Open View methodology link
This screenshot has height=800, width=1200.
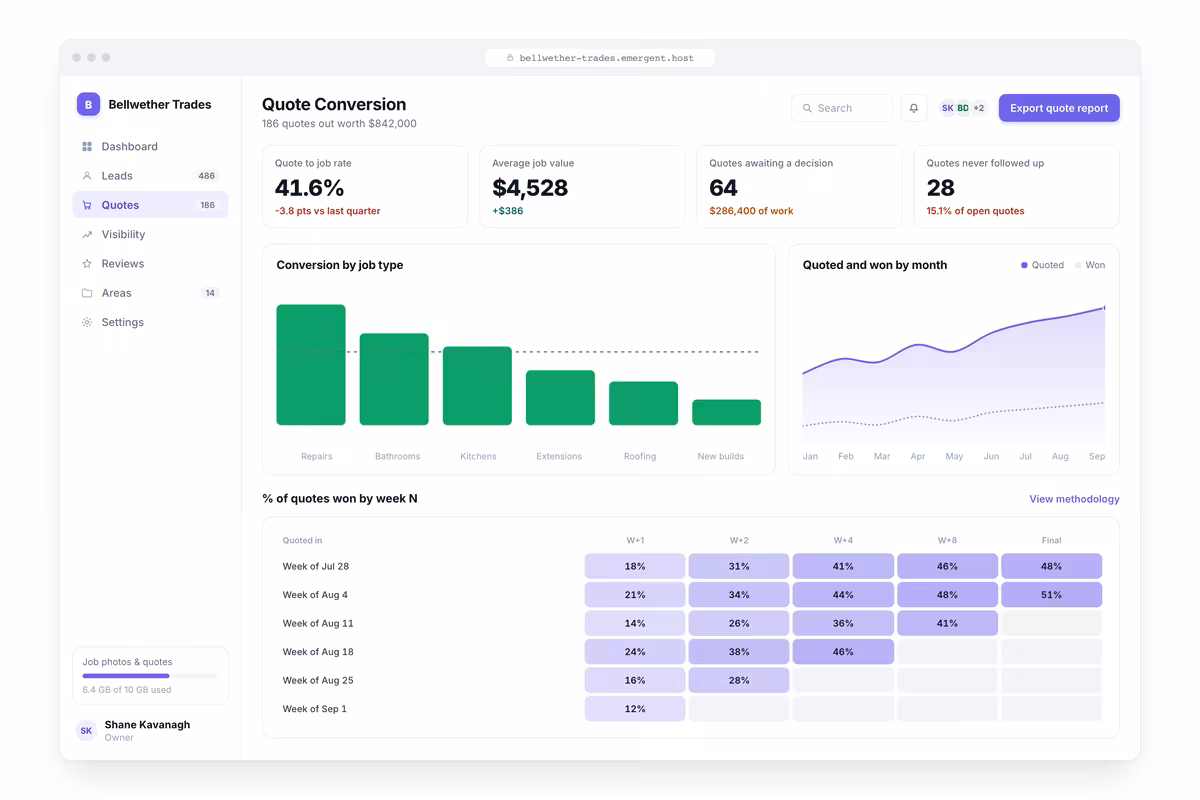coord(1074,499)
